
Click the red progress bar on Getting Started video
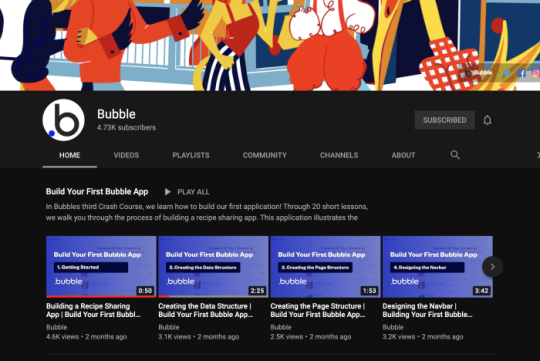tap(101, 296)
